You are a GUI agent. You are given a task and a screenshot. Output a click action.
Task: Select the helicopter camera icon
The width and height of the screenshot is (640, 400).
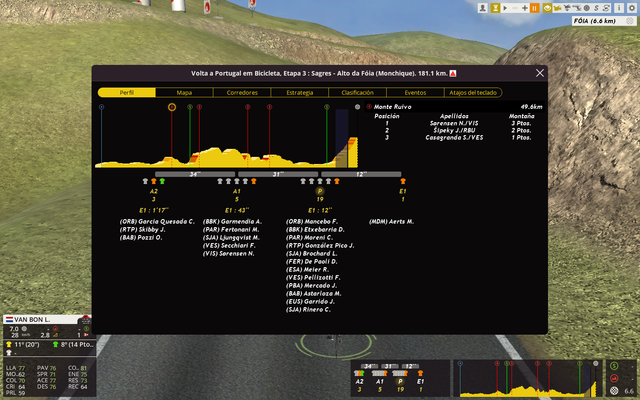point(567,8)
